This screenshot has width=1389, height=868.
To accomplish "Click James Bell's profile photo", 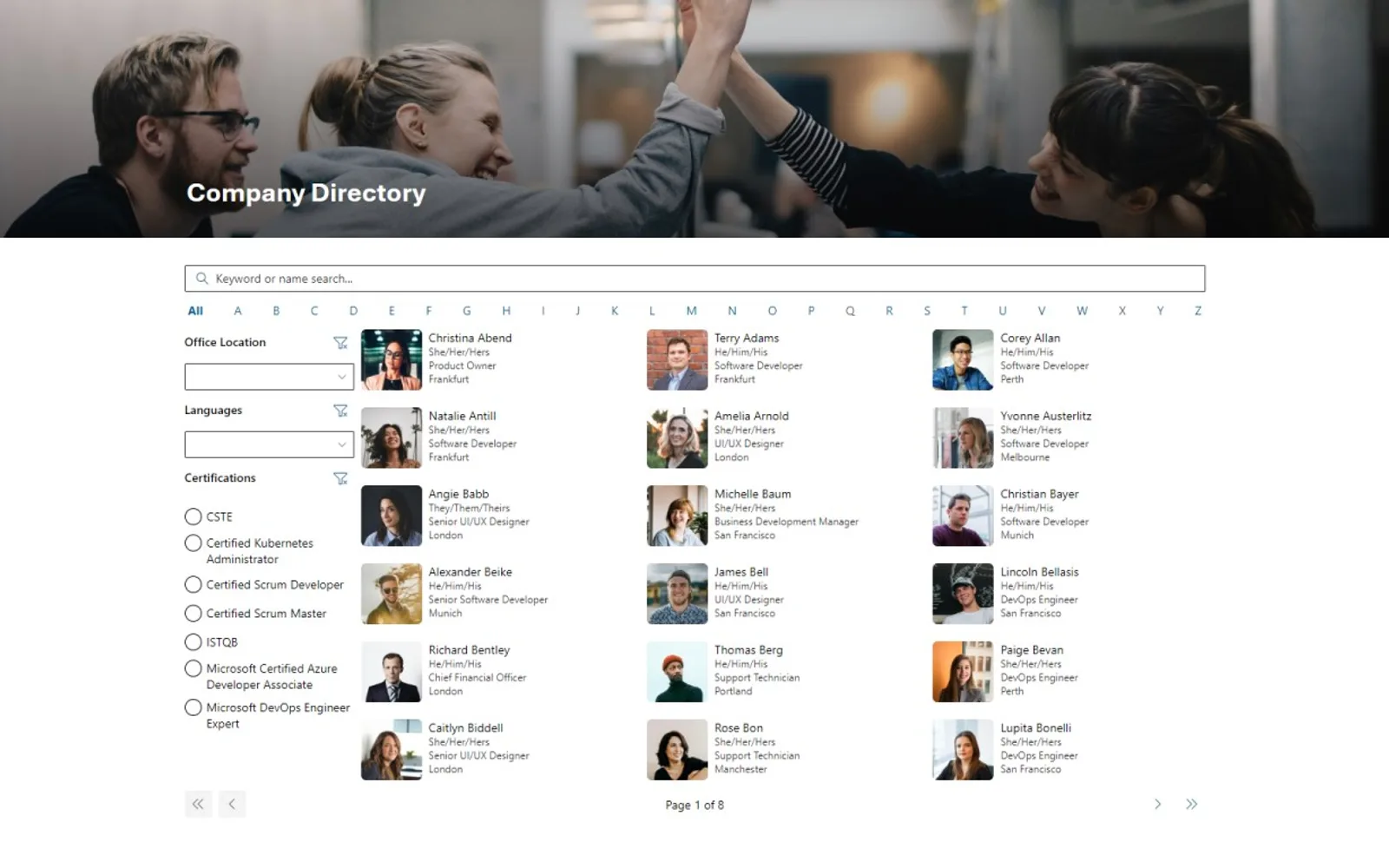I will click(x=677, y=594).
